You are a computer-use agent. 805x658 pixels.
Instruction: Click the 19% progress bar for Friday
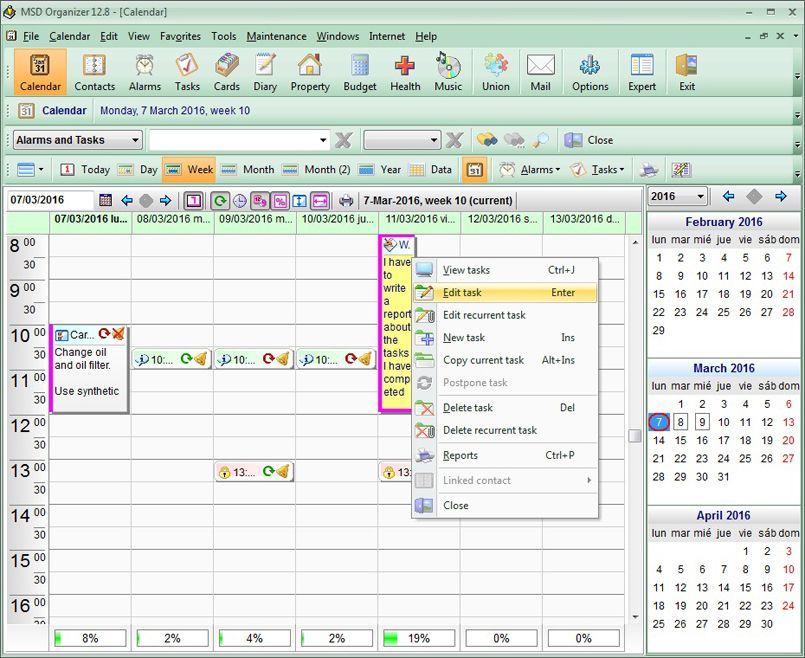419,638
